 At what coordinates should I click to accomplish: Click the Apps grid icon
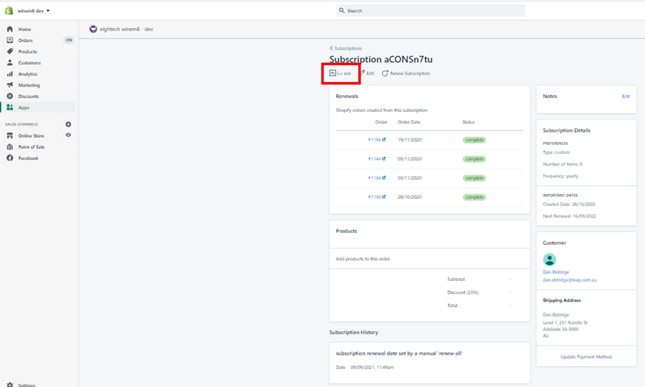click(10, 107)
